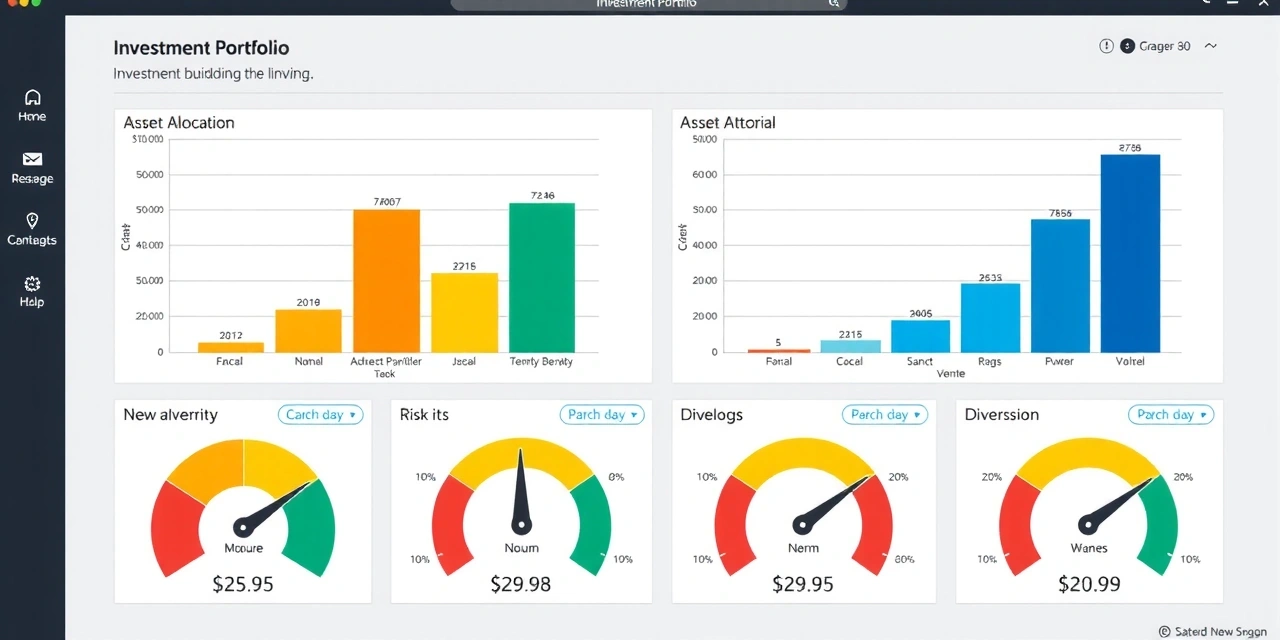The height and width of the screenshot is (640, 1280).
Task: Click the Investment Portfolio heading
Action: pos(201,47)
